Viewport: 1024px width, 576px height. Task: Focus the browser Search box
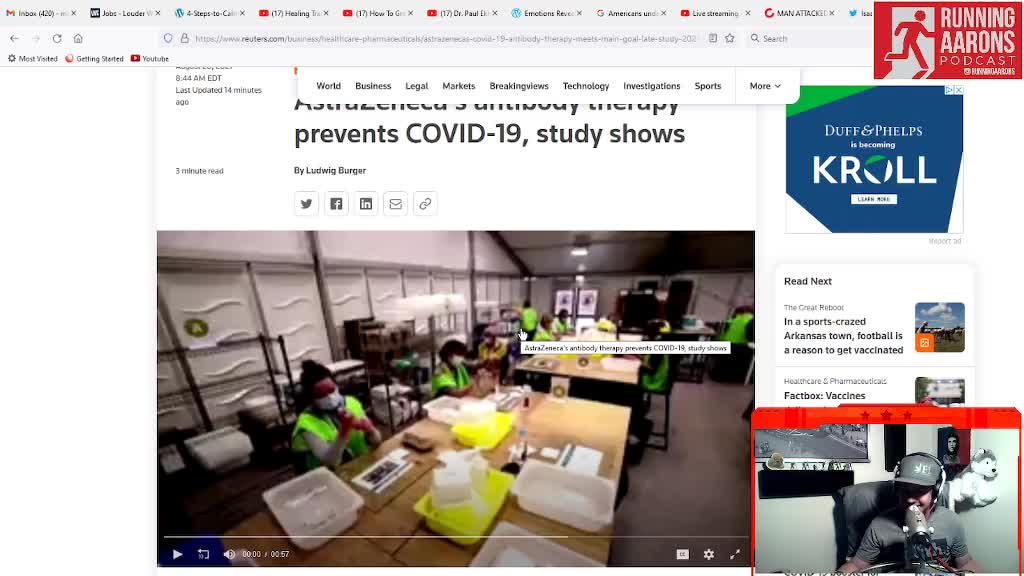click(810, 39)
